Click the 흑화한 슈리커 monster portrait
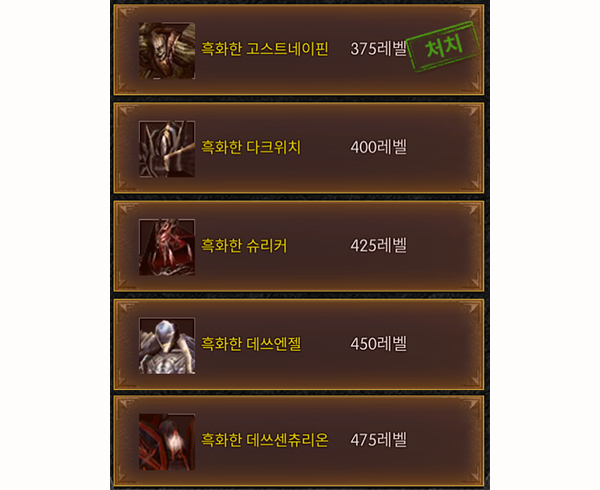Screen dimensions: 600x490 coord(167,247)
